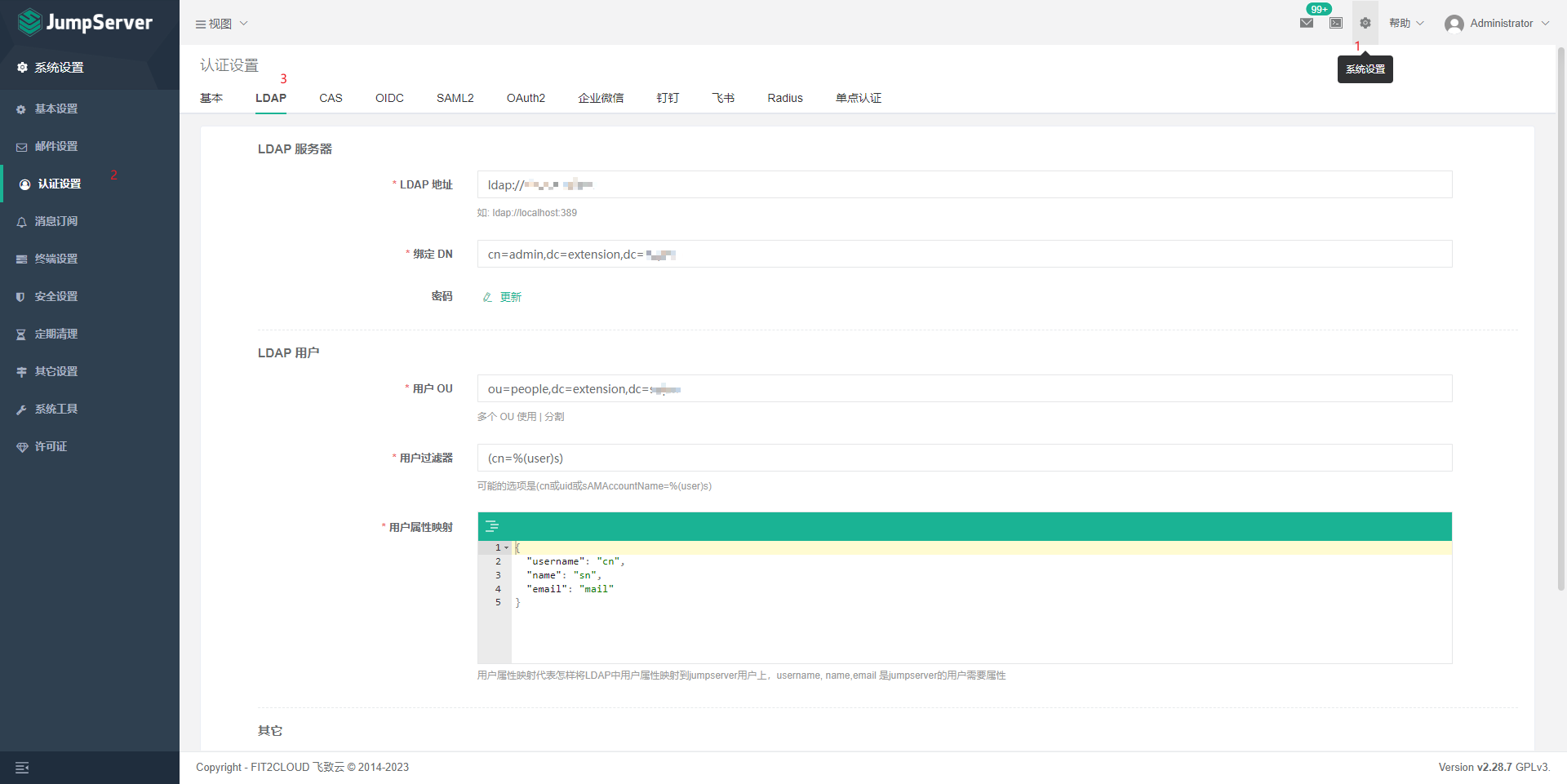Switch to the OAuth2 tab
This screenshot has height=784, width=1567.
[x=526, y=98]
